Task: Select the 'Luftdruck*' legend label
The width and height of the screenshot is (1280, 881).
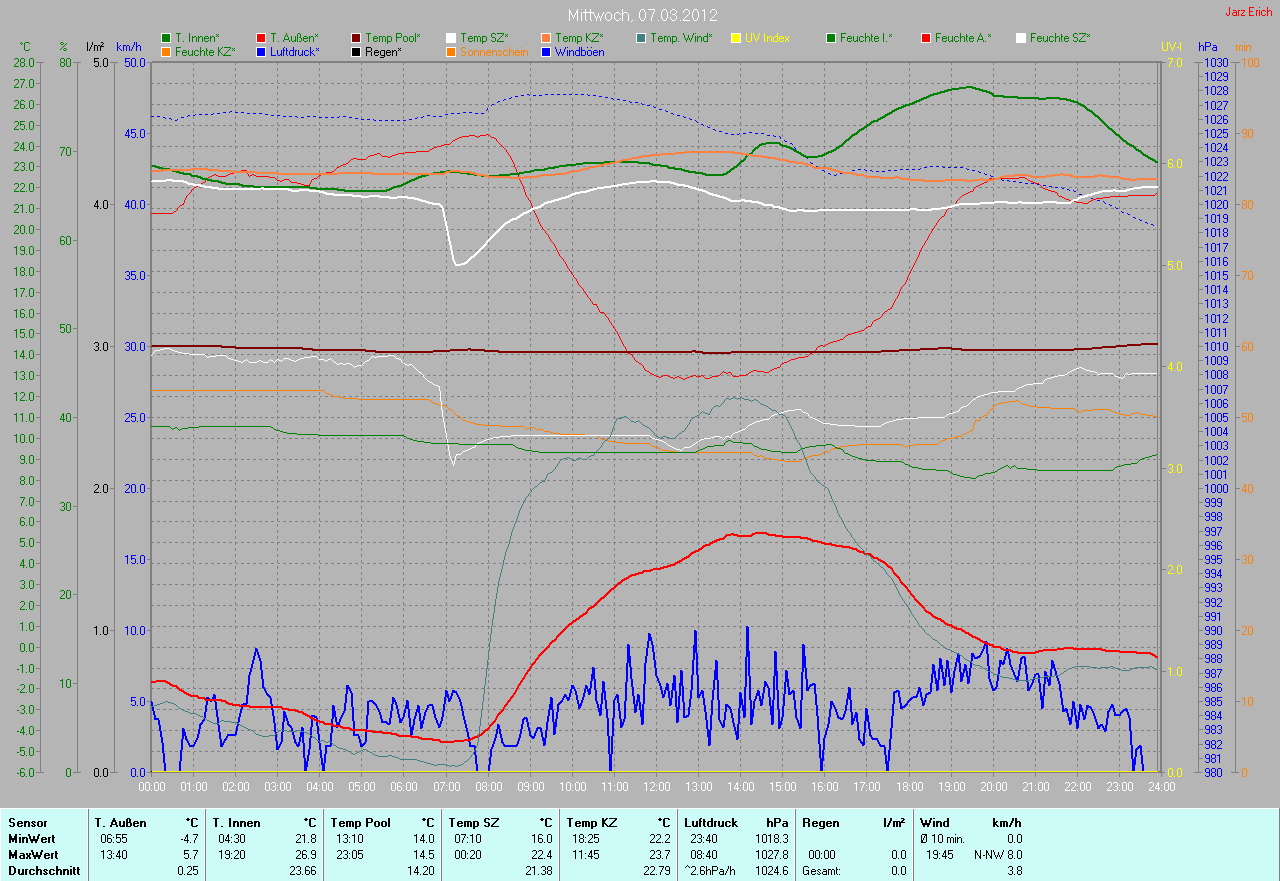Action: 295,51
